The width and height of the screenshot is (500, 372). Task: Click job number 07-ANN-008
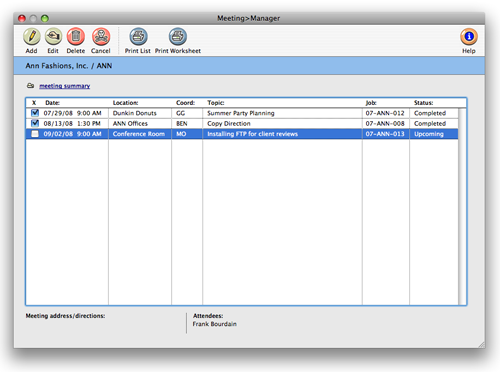pyautogui.click(x=385, y=124)
